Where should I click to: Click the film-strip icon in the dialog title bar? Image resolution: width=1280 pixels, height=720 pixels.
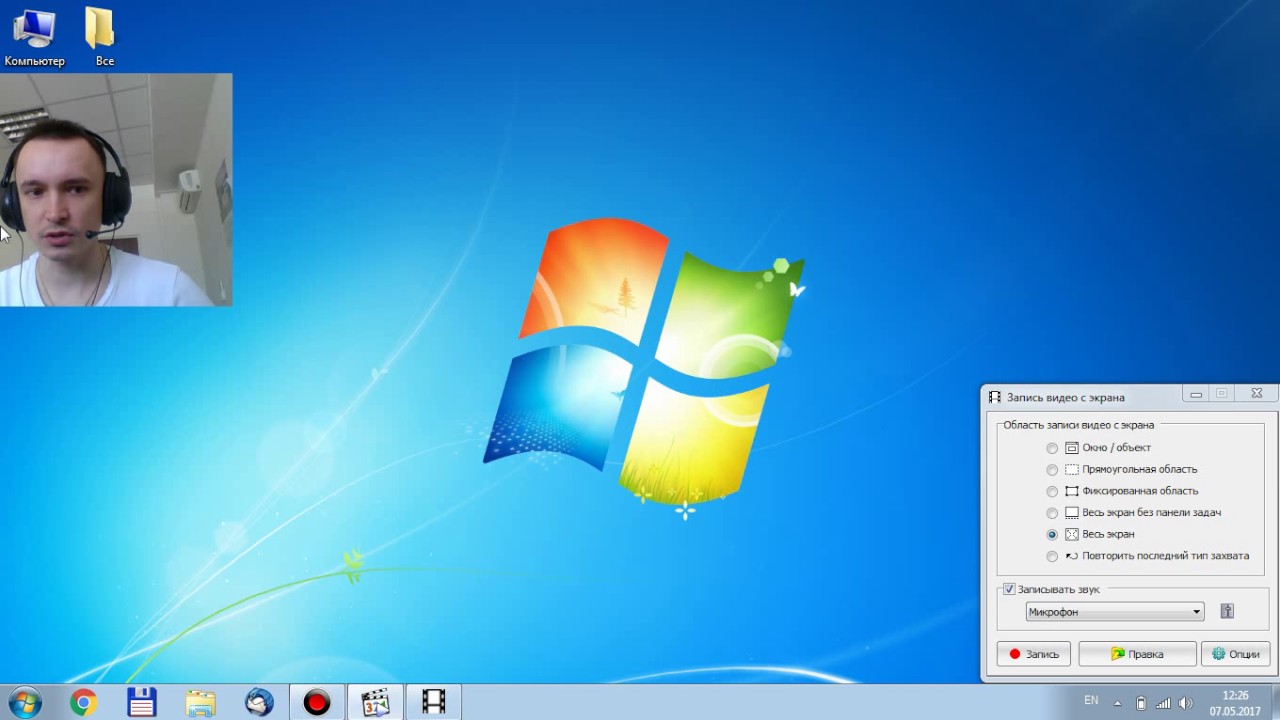[x=994, y=397]
